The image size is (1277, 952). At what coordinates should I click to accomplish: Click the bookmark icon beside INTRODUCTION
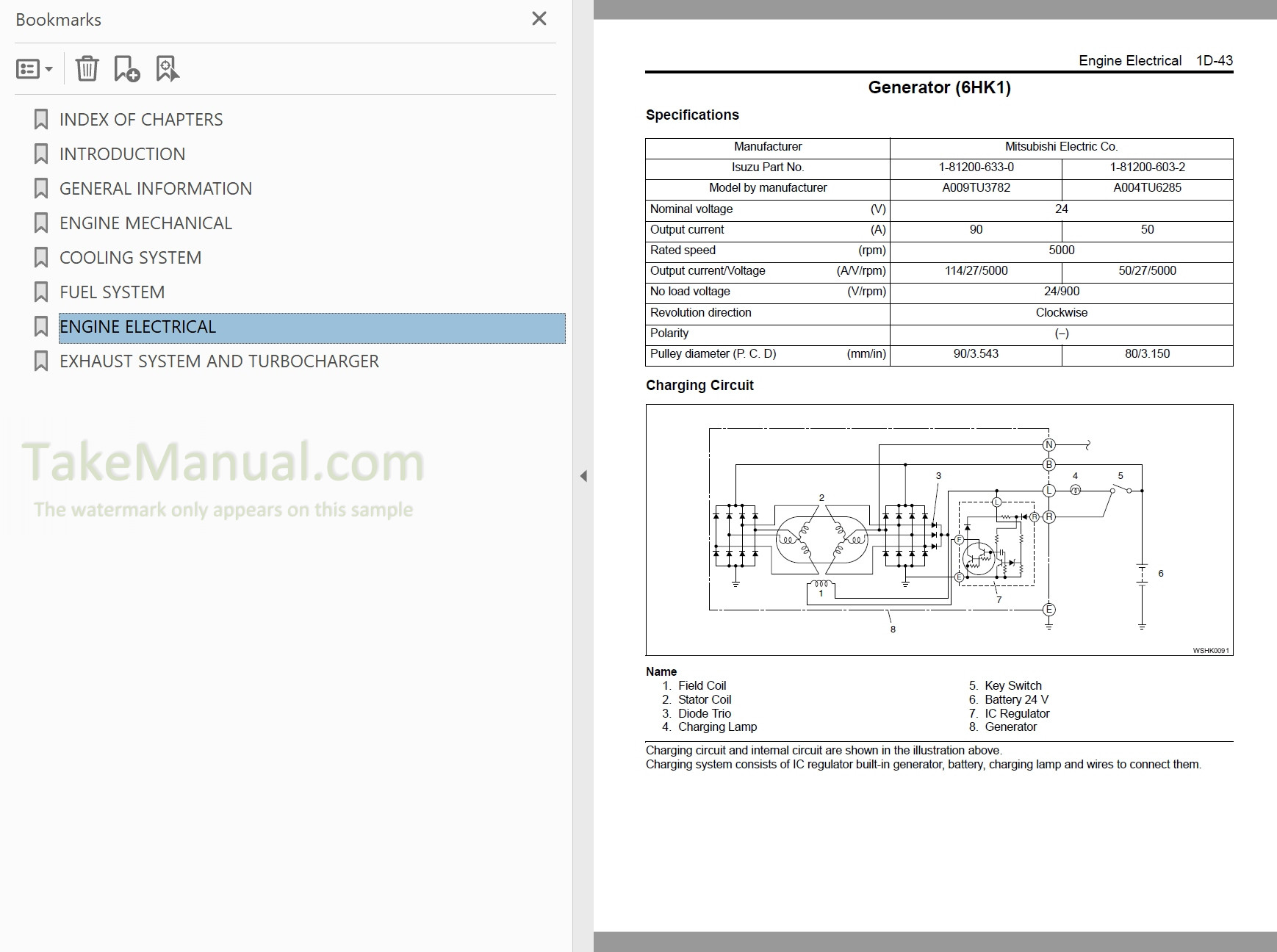pyautogui.click(x=41, y=154)
